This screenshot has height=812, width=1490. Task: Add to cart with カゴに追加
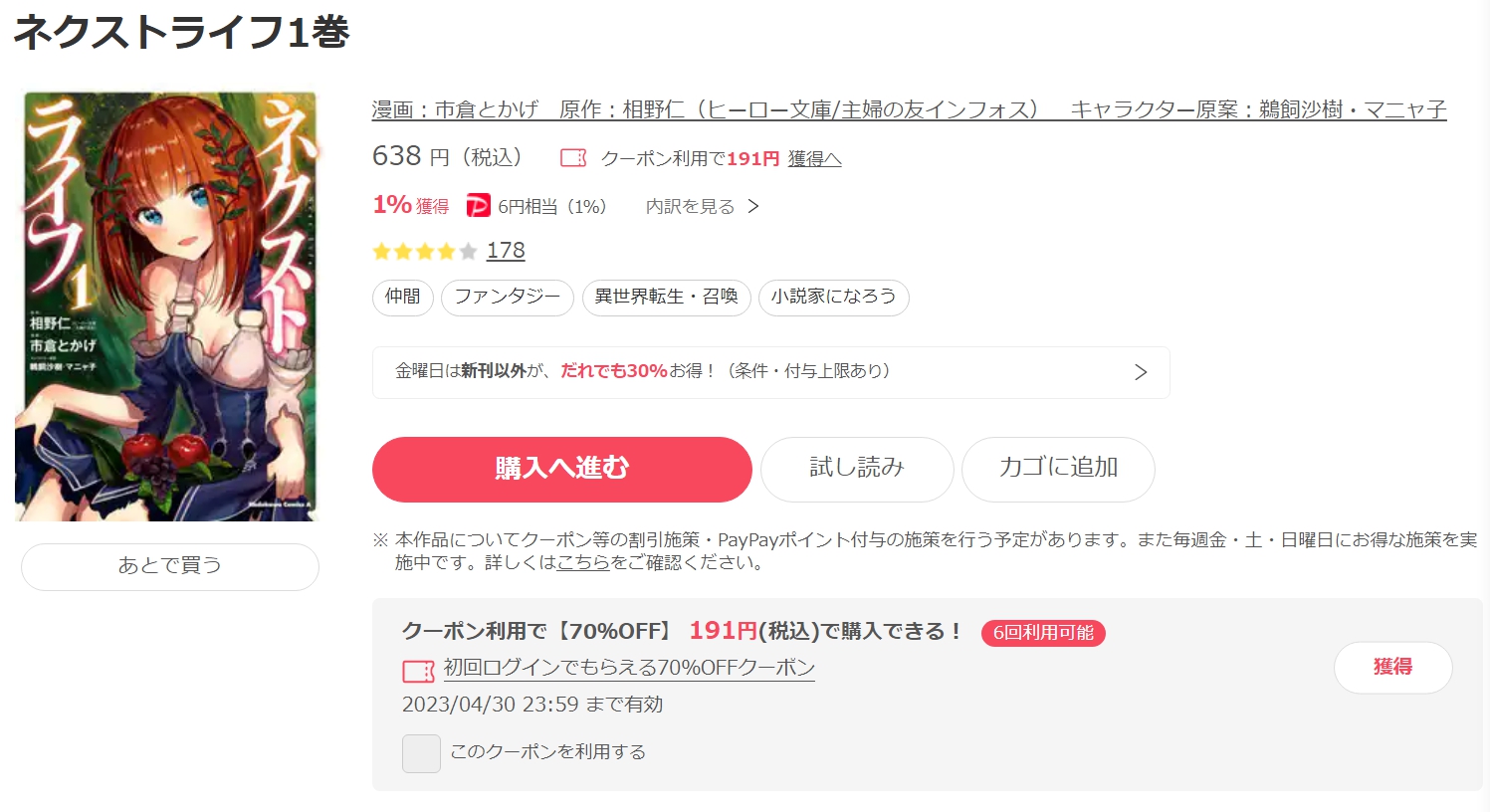pyautogui.click(x=1058, y=469)
